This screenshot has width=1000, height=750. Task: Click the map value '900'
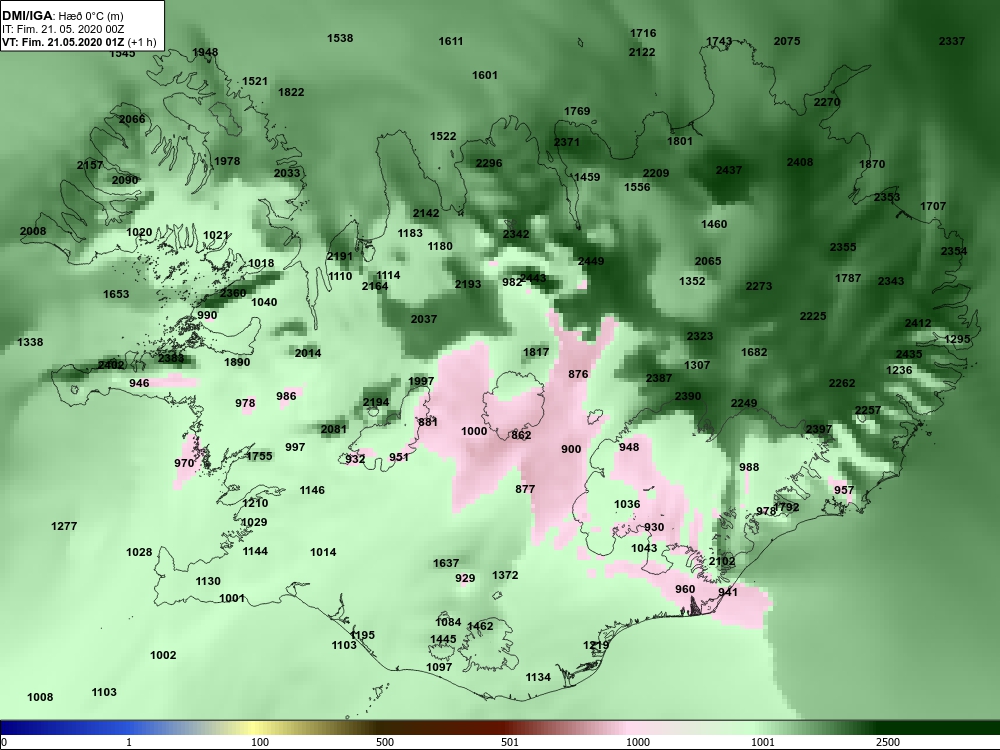pyautogui.click(x=571, y=450)
